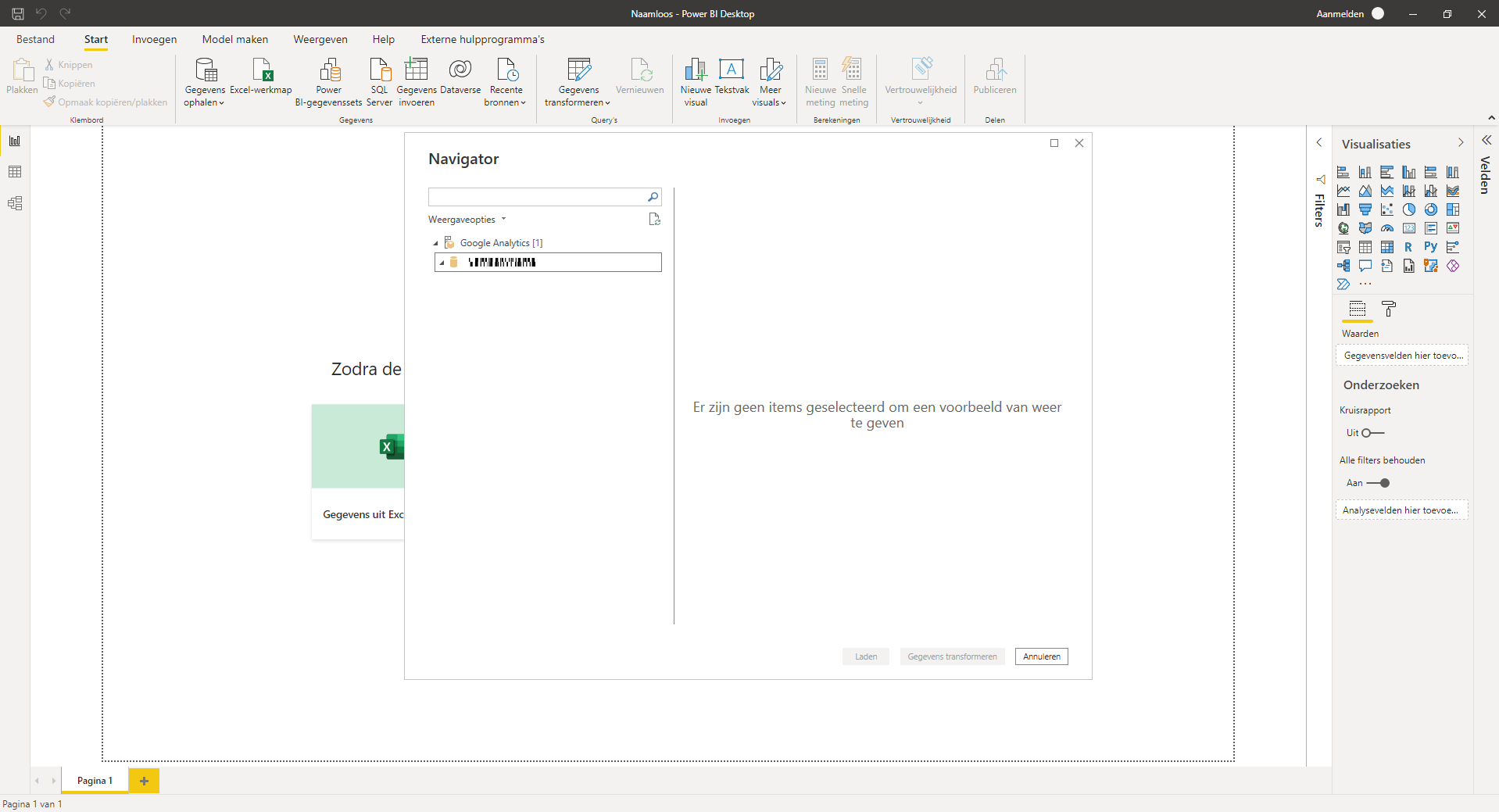Viewport: 1499px width, 812px height.
Task: Click the SQL Server connector icon
Action: pyautogui.click(x=379, y=82)
